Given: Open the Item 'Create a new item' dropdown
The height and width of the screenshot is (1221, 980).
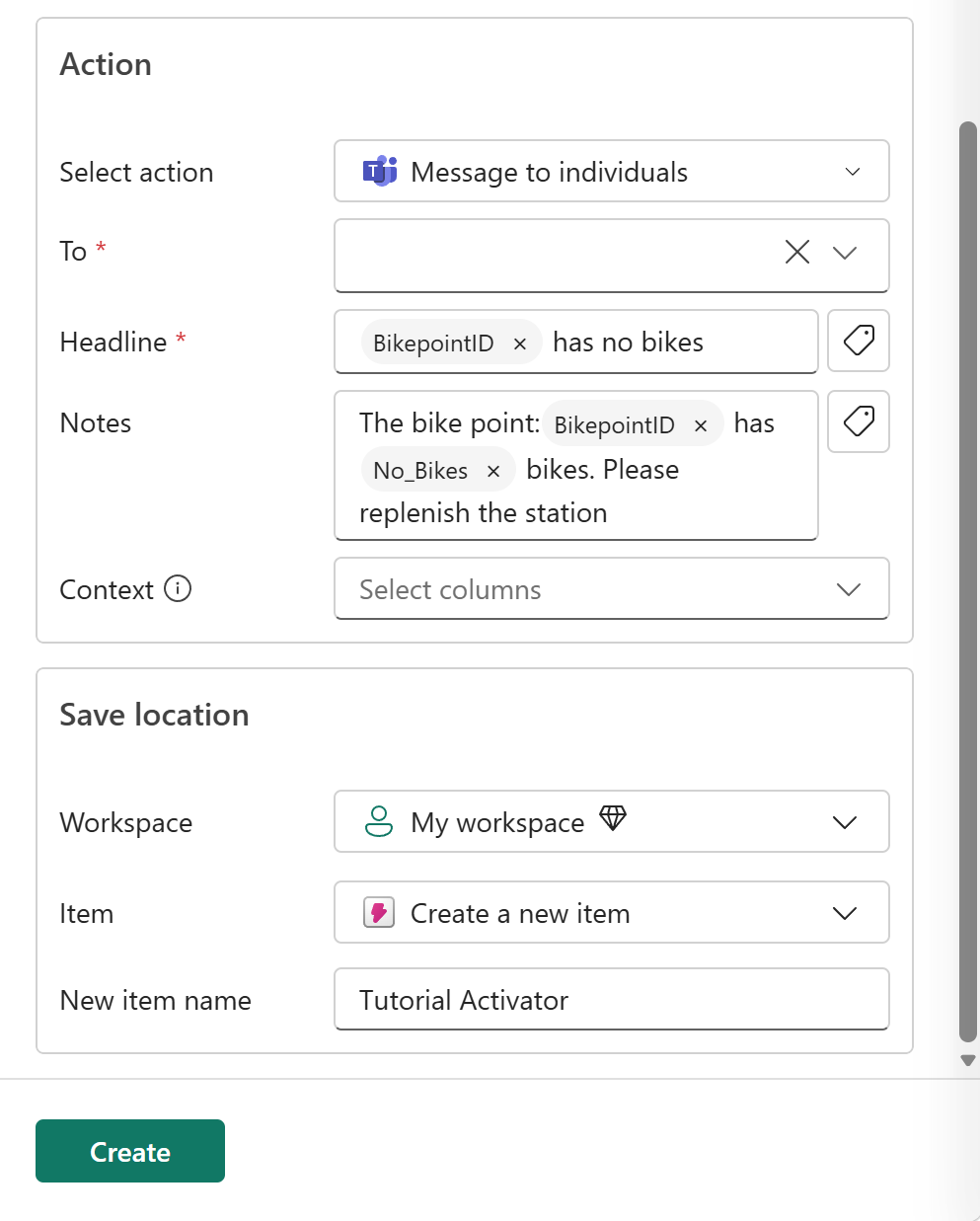Looking at the screenshot, I should pyautogui.click(x=611, y=912).
